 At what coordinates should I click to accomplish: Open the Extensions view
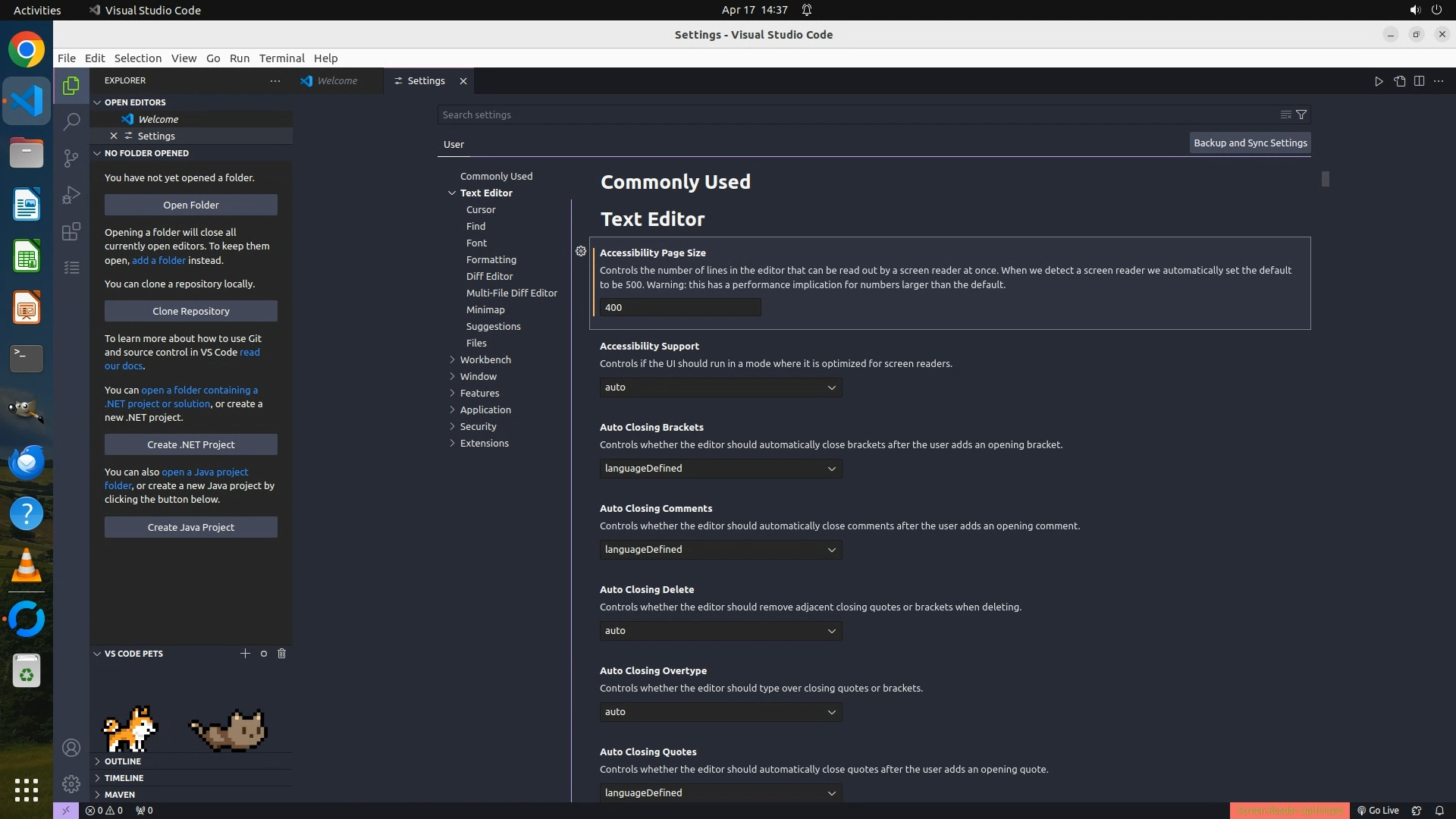71,231
